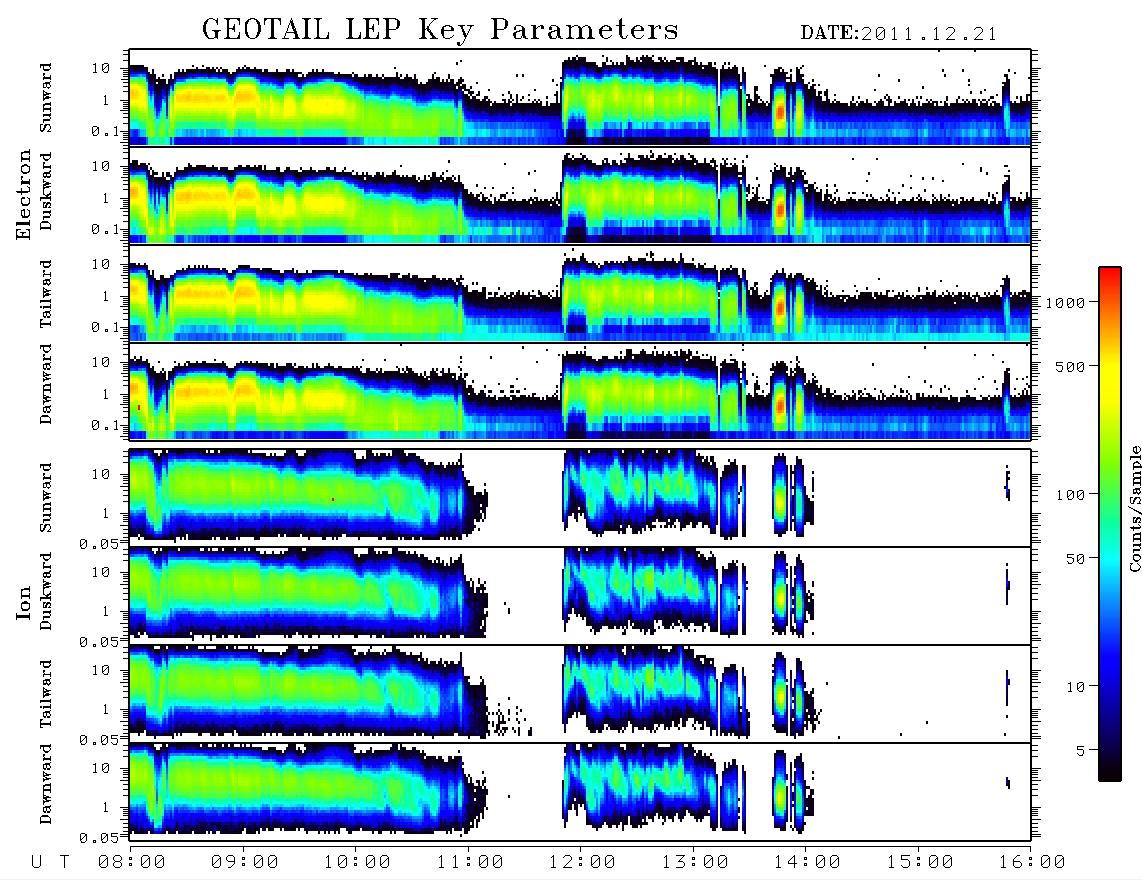Click the "Counts/Sample" color bar title
Screen dimensions: 1142x880
tap(1134, 508)
